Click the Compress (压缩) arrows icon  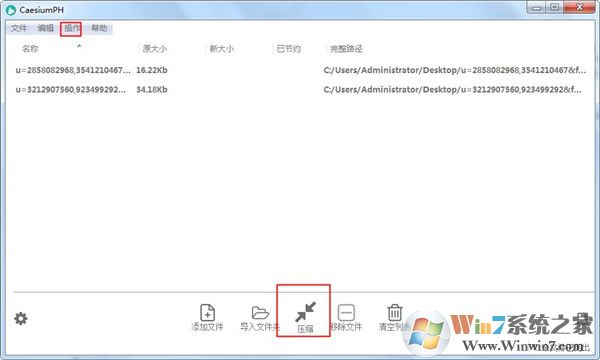click(x=305, y=312)
